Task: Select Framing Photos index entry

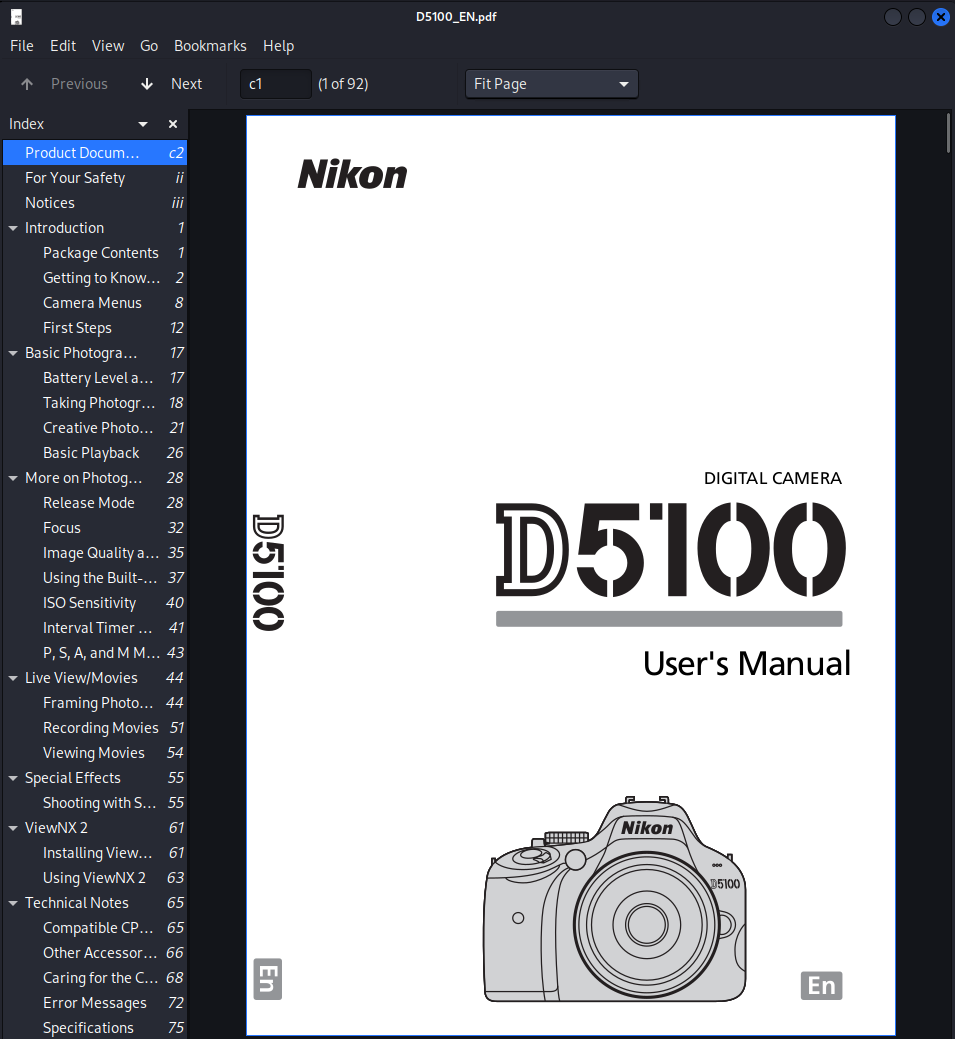Action: click(x=95, y=703)
